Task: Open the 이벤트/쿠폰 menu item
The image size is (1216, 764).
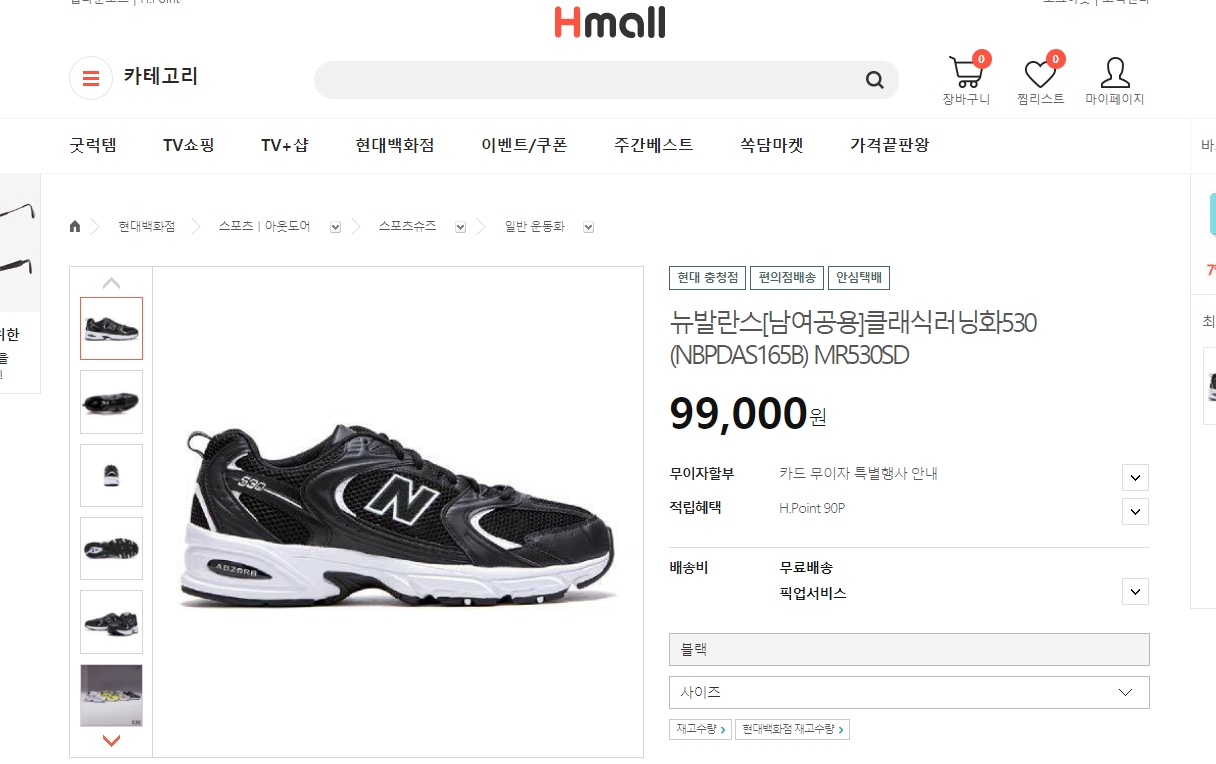Action: tap(524, 145)
